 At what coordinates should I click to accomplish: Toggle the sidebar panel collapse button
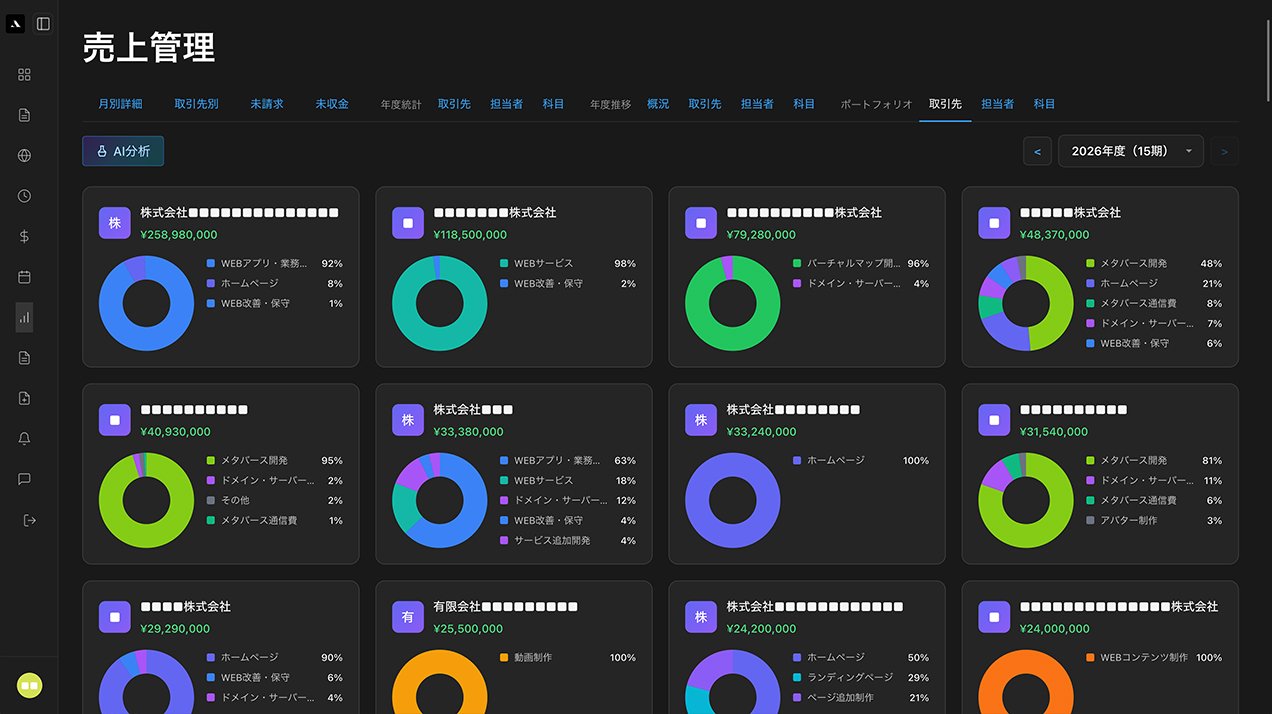[43, 24]
